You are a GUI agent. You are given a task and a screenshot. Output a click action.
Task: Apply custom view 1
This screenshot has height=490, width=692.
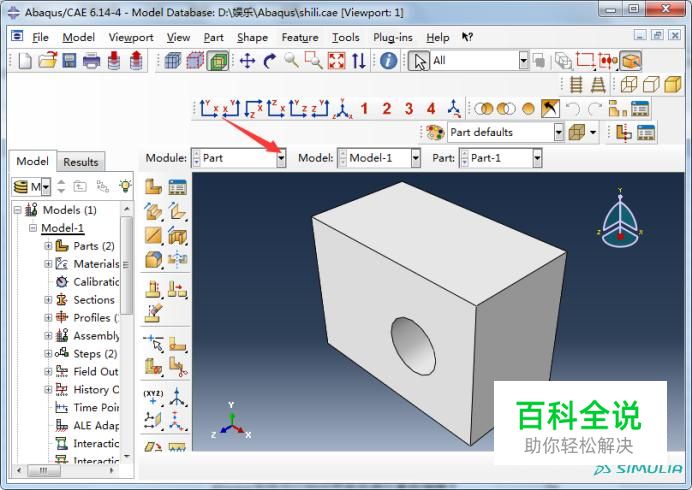(x=364, y=109)
